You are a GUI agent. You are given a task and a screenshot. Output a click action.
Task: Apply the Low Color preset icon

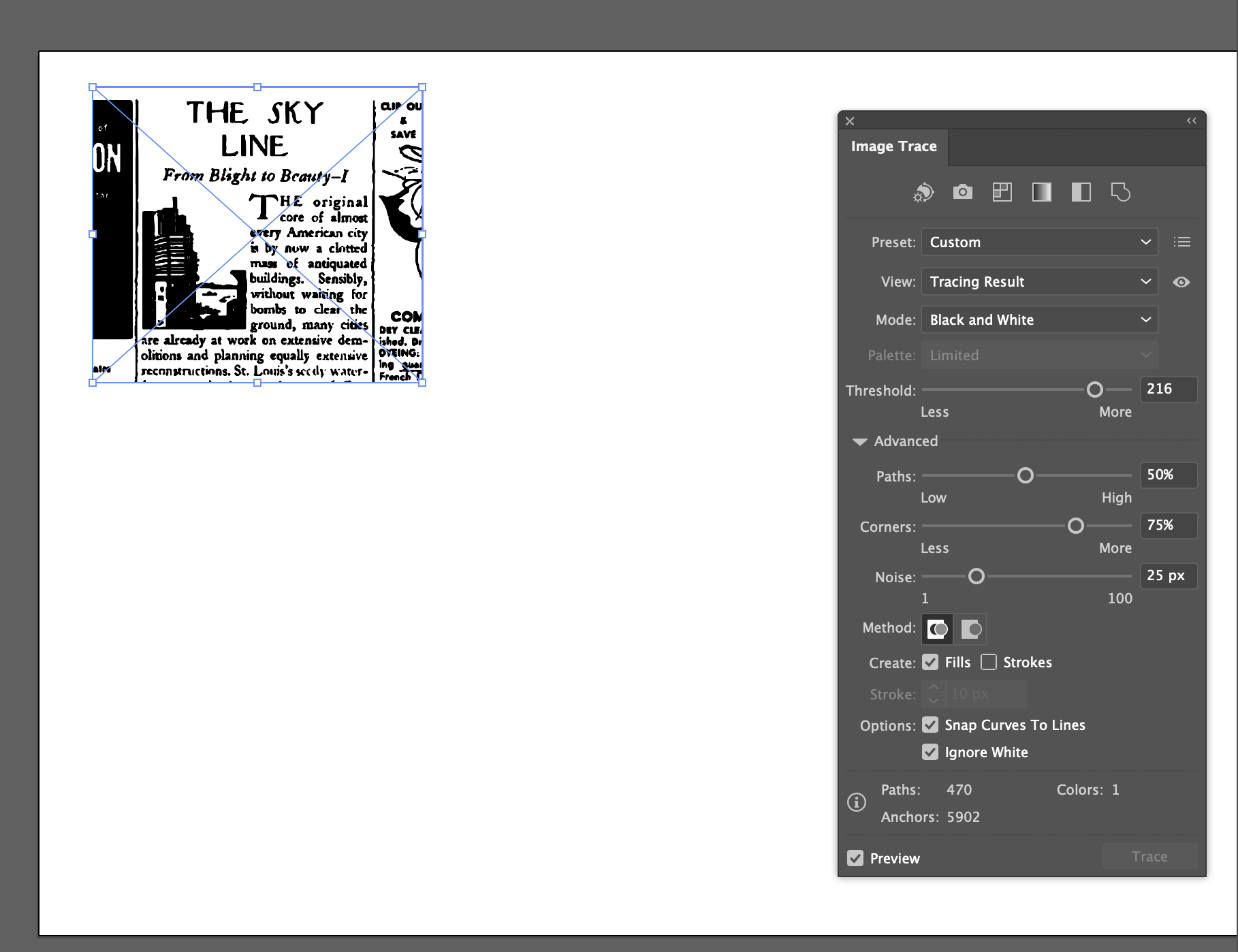coord(1002,192)
